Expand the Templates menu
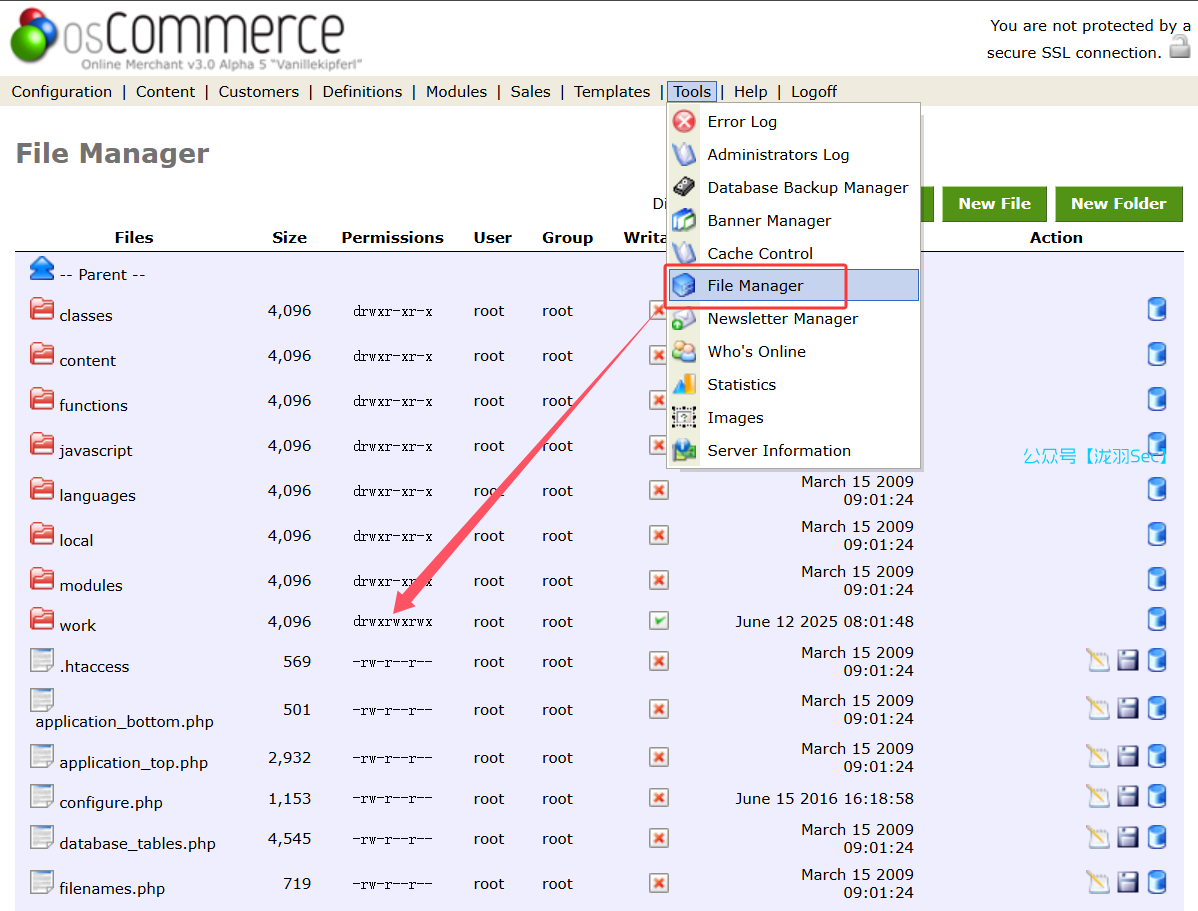 click(x=612, y=92)
